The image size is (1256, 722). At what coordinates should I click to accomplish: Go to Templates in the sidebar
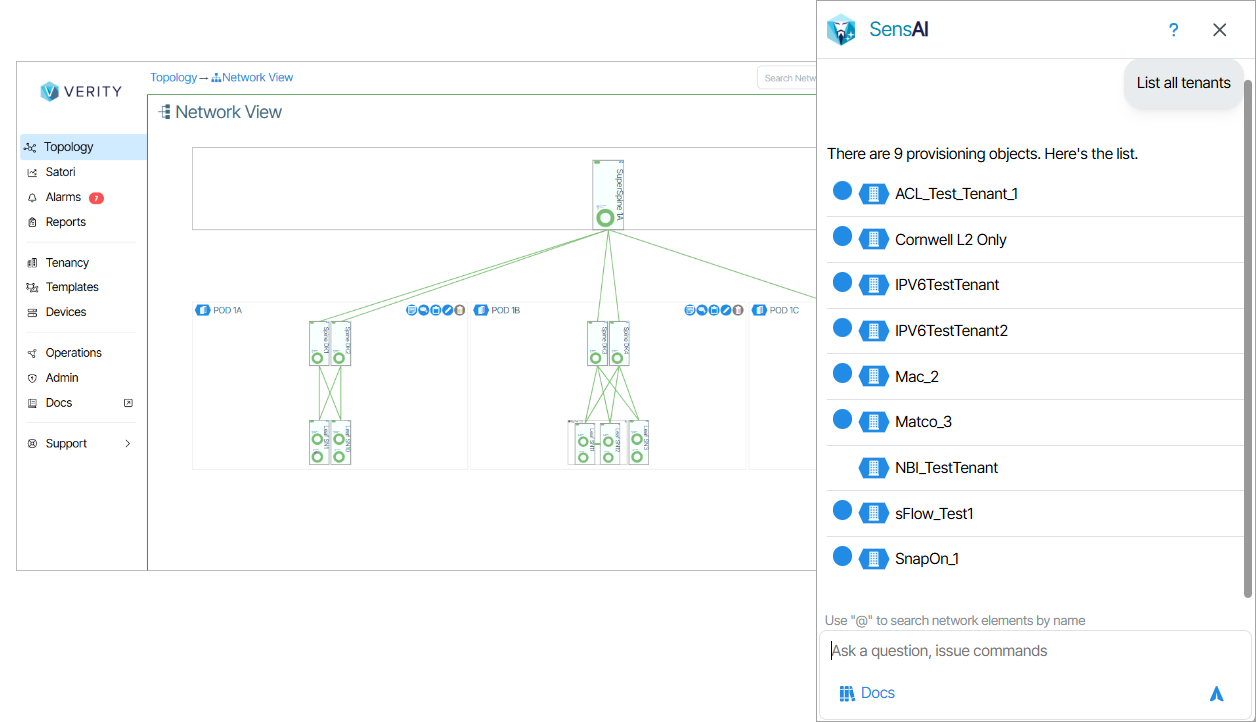tap(72, 288)
